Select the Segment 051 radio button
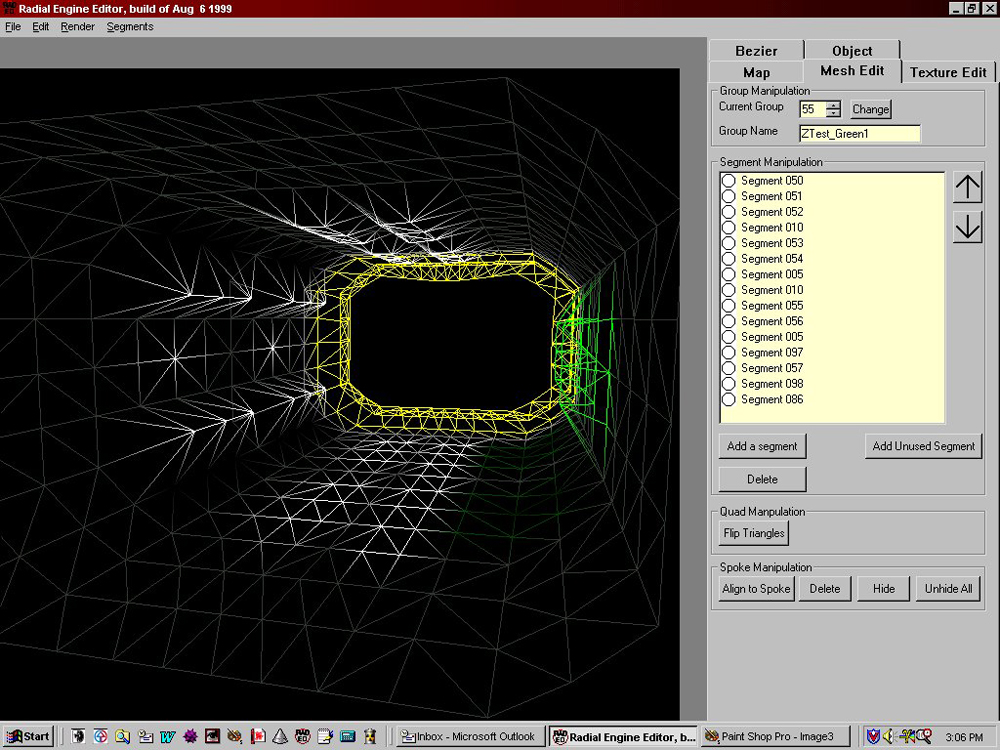Screen dimensions: 1000x750 pos(728,196)
